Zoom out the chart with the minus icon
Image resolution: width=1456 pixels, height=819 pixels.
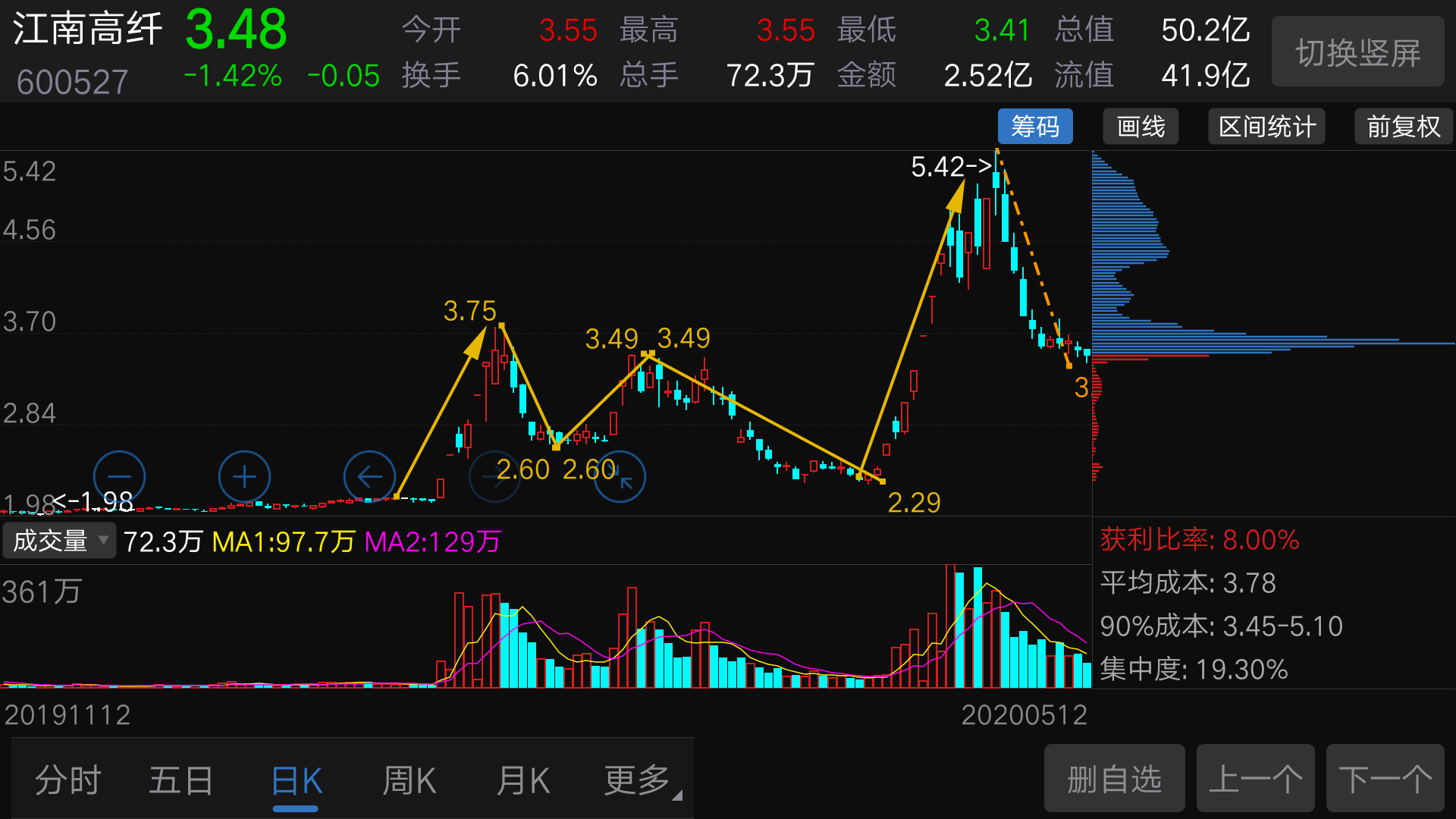pos(119,477)
